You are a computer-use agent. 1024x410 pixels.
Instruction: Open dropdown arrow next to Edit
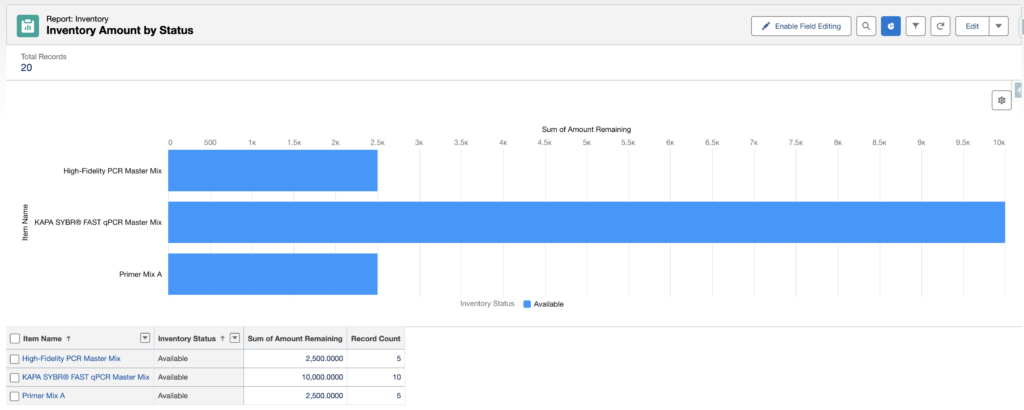click(x=999, y=26)
